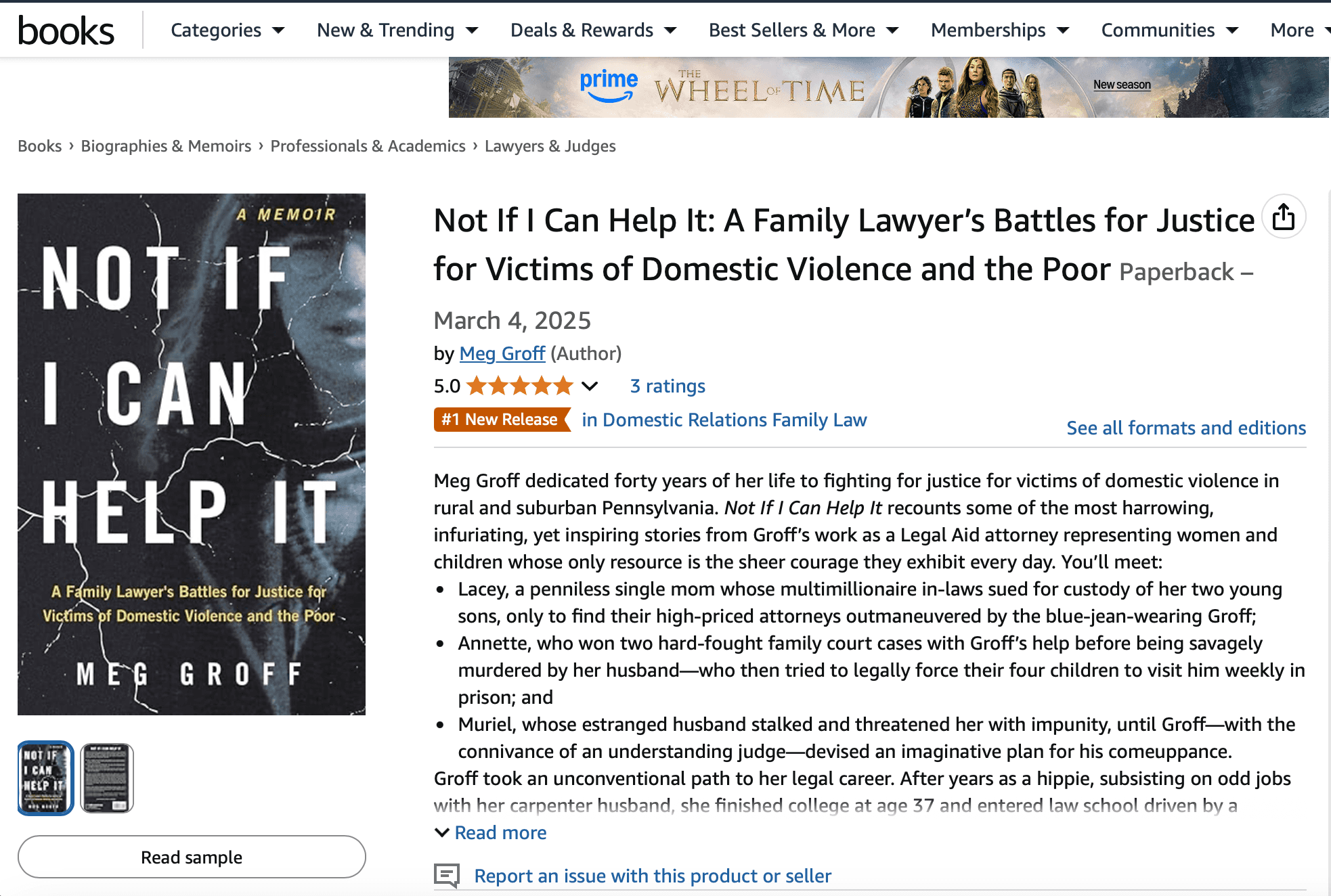Screen dimensions: 1331x896
Task: Click the prime logo in the banner
Action: [609, 86]
